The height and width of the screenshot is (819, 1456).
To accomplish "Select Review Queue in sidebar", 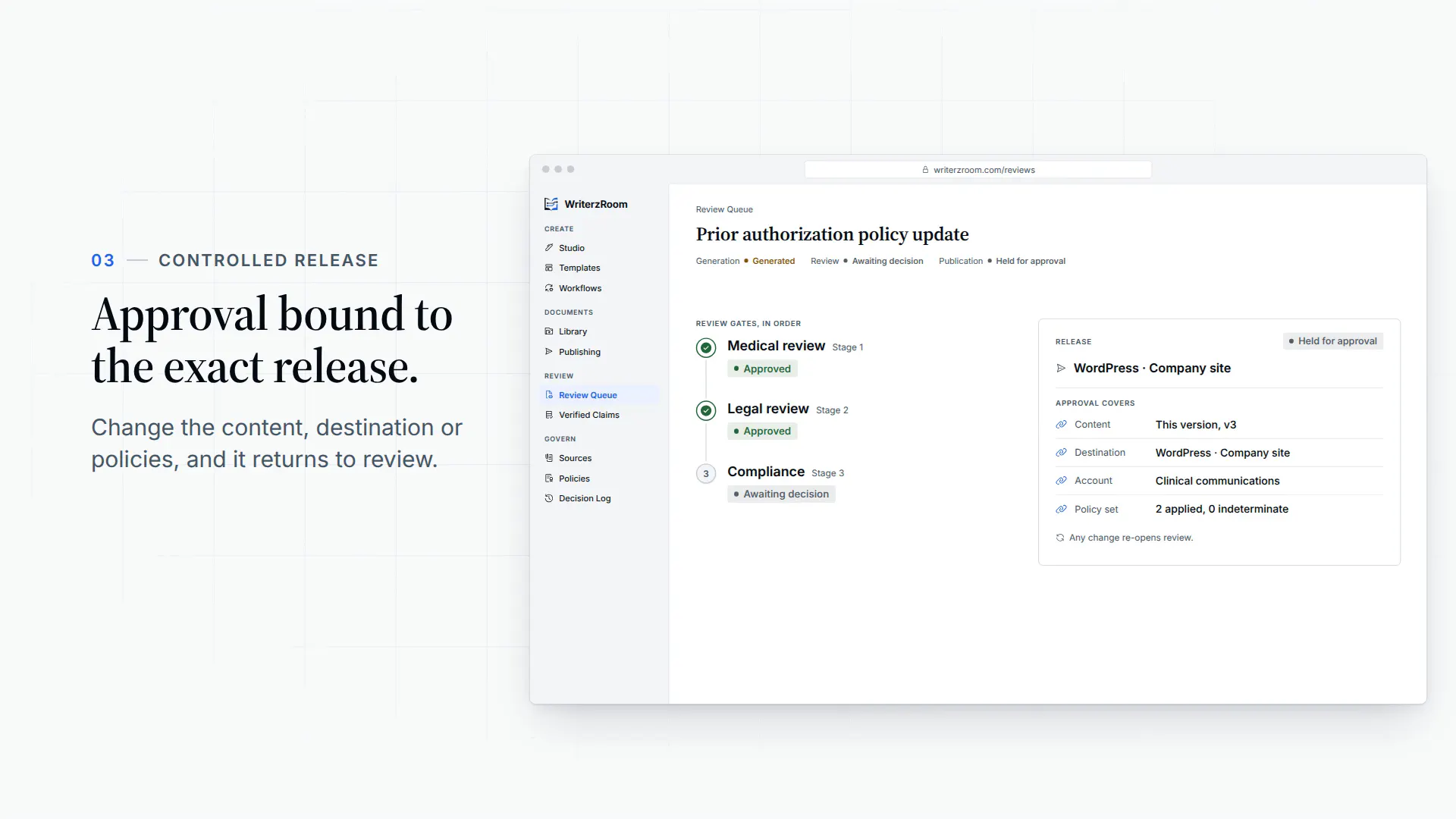I will coord(599,395).
